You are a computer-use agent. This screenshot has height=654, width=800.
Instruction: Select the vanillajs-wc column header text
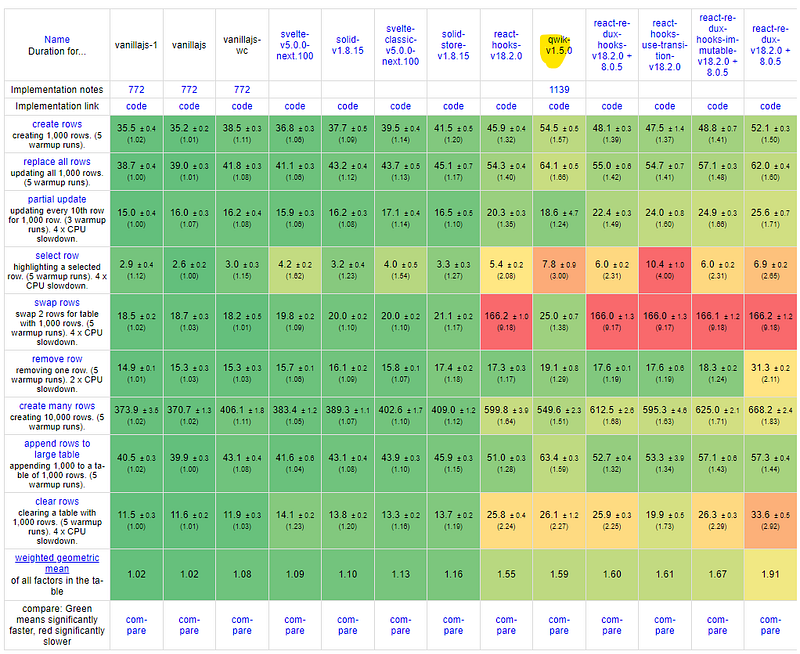(242, 45)
